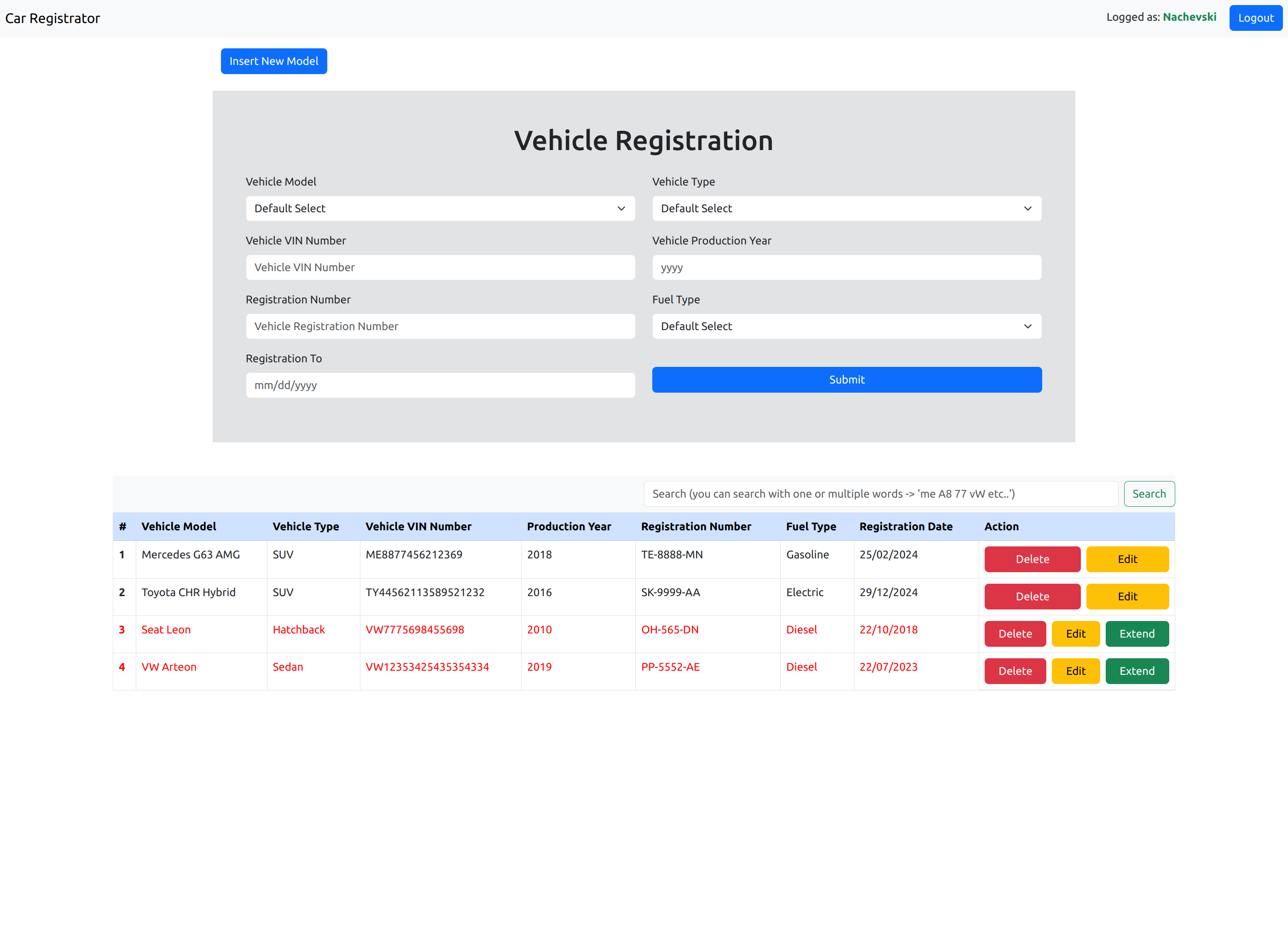Click the Nachevski username text
This screenshot has height=934, width=1288.
tap(1190, 17)
